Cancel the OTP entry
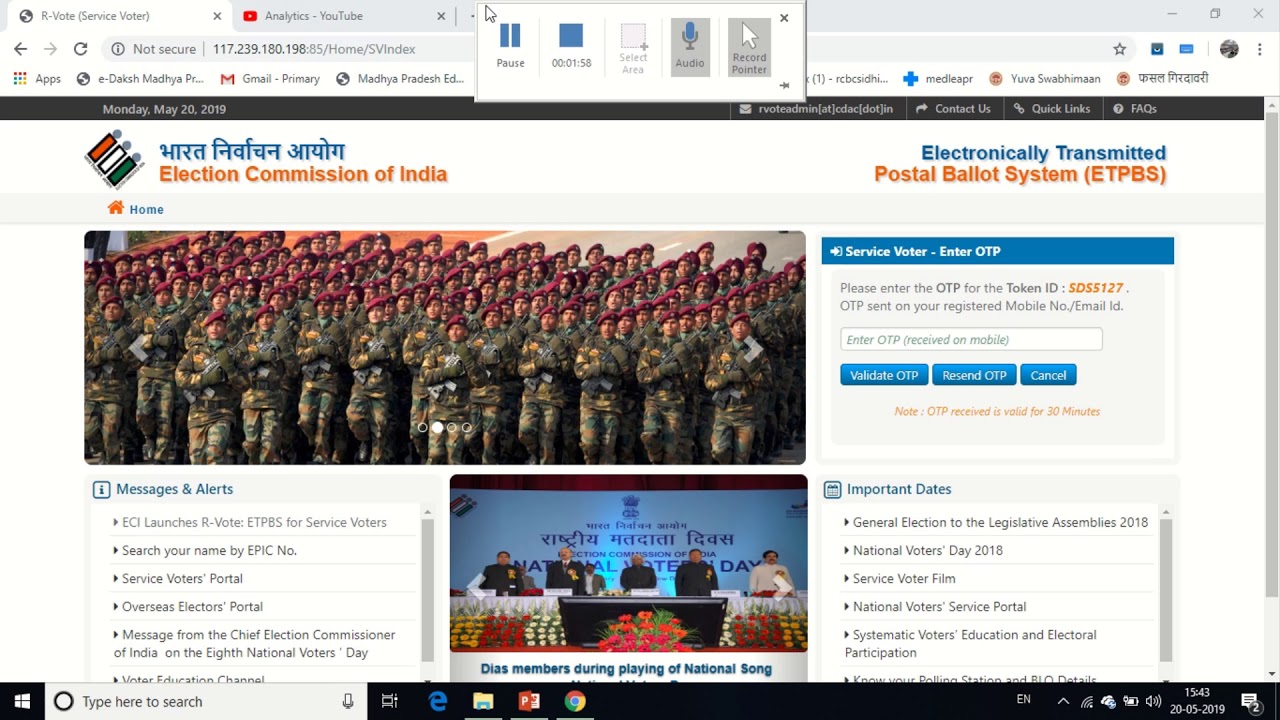Image resolution: width=1280 pixels, height=720 pixels. (x=1048, y=375)
